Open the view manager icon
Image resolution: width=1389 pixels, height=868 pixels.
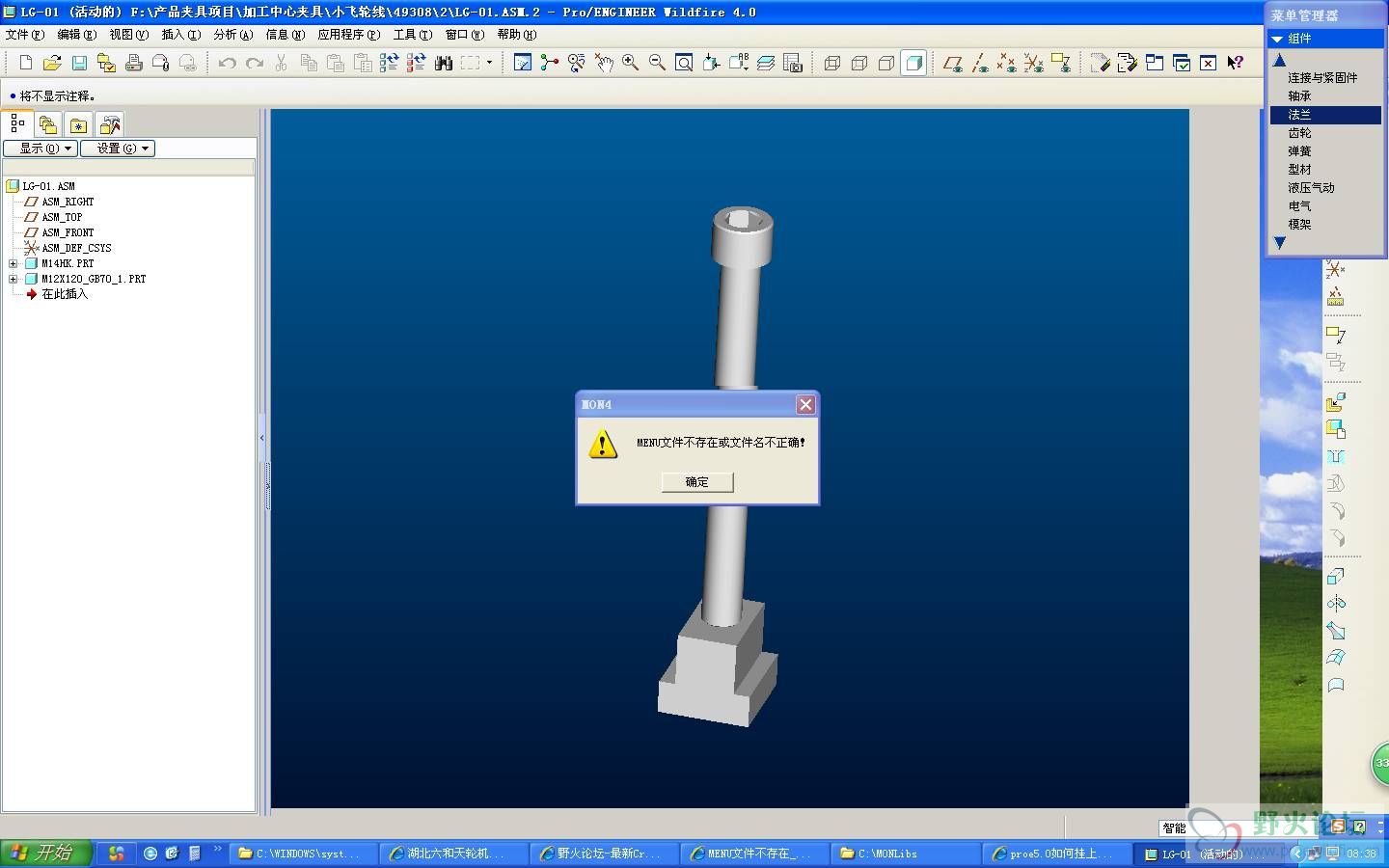pos(793,63)
